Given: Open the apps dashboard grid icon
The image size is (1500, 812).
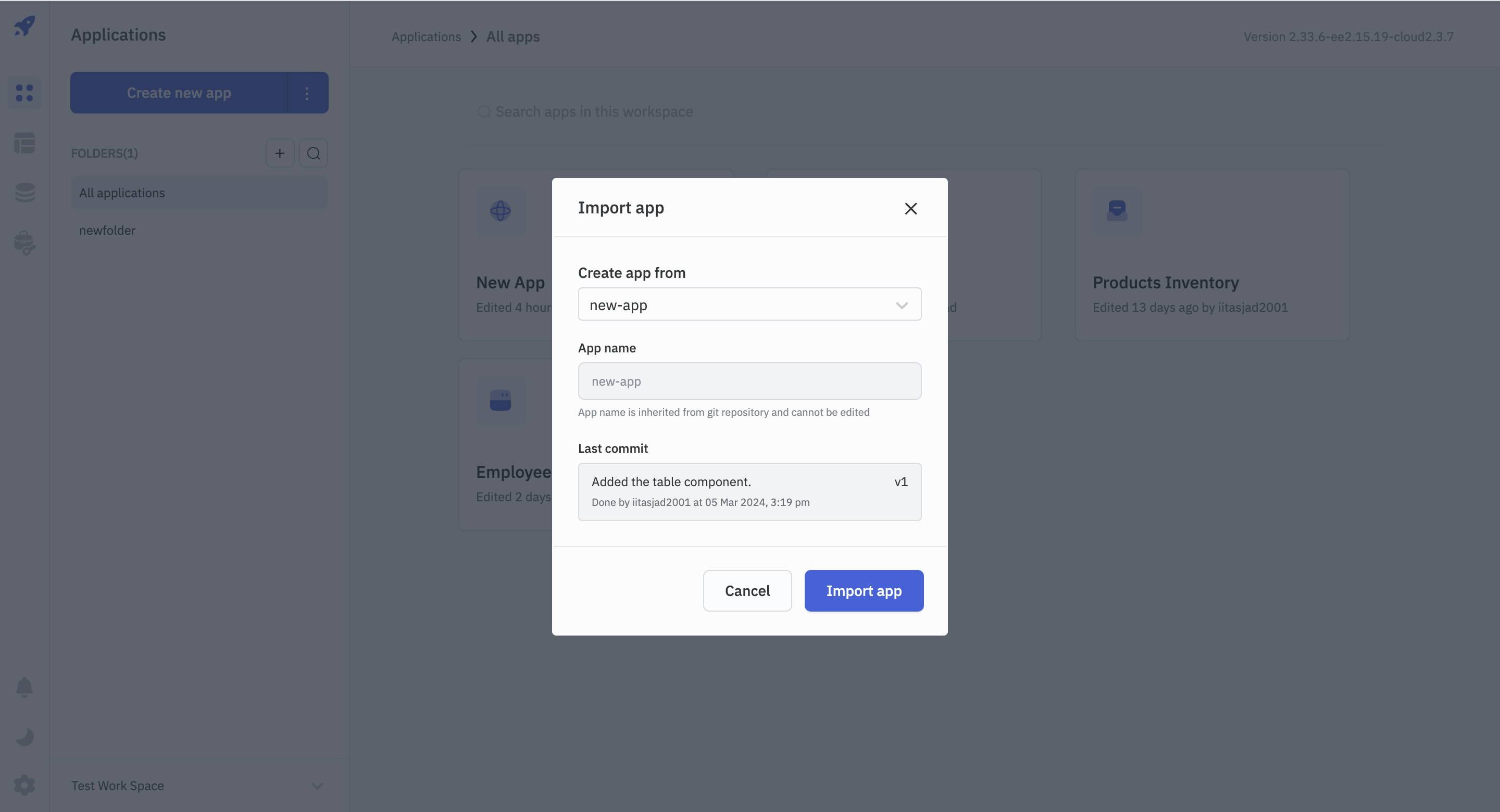Looking at the screenshot, I should pyautogui.click(x=24, y=93).
